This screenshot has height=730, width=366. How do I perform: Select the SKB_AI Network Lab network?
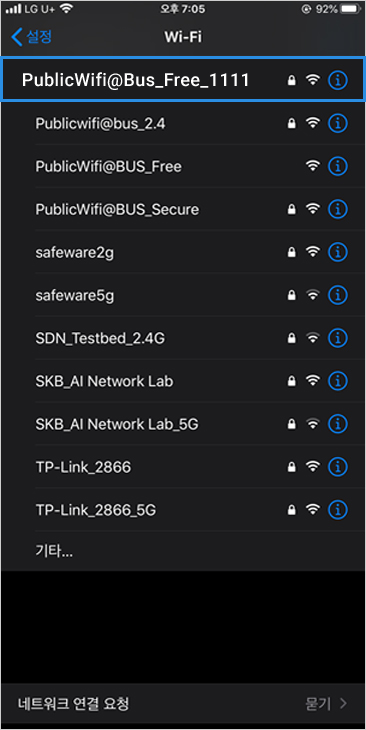pyautogui.click(x=104, y=381)
